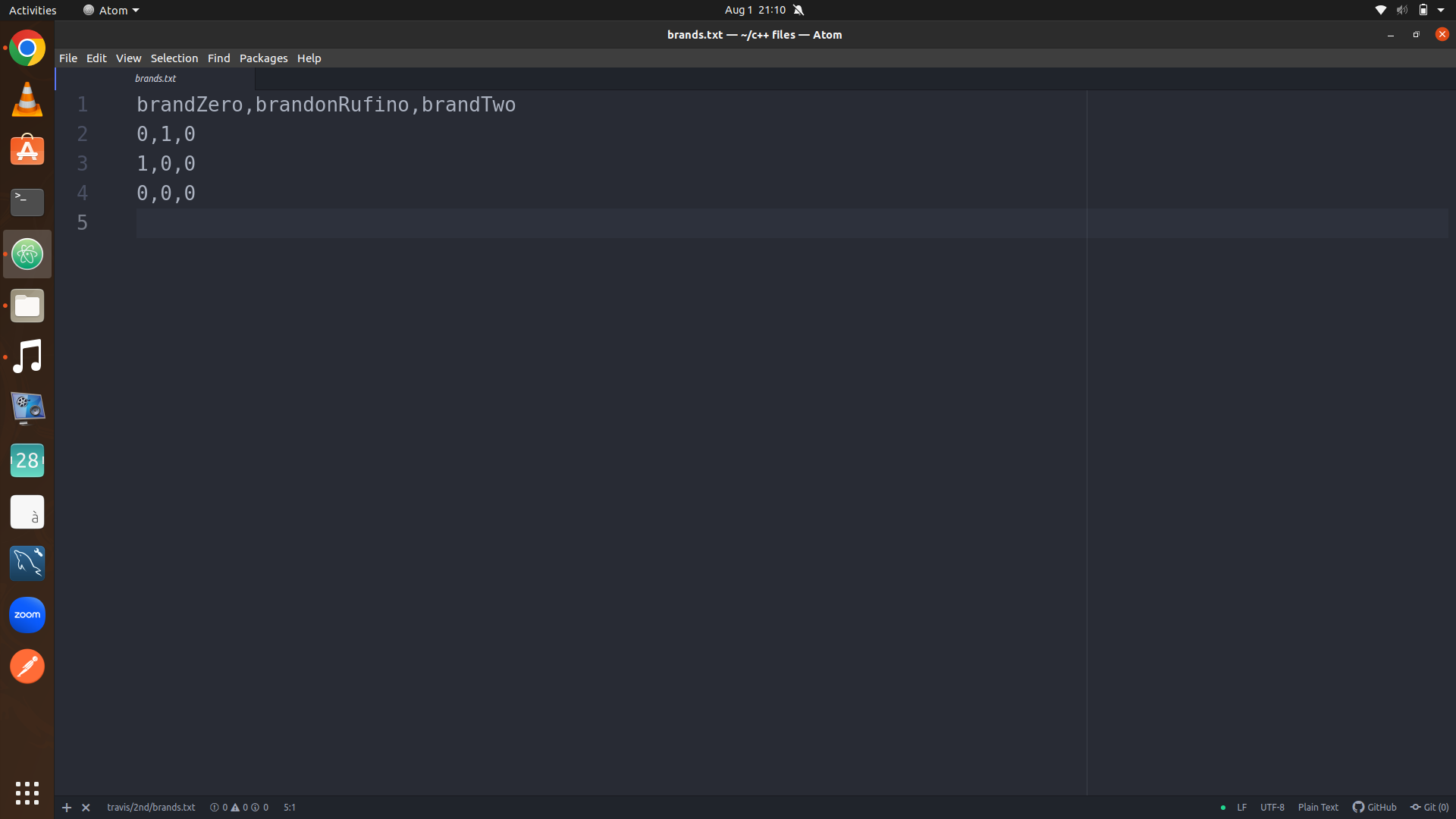Image resolution: width=1456 pixels, height=819 pixels.
Task: Click the travis/2nd/brands.txt file path
Action: pyautogui.click(x=151, y=808)
